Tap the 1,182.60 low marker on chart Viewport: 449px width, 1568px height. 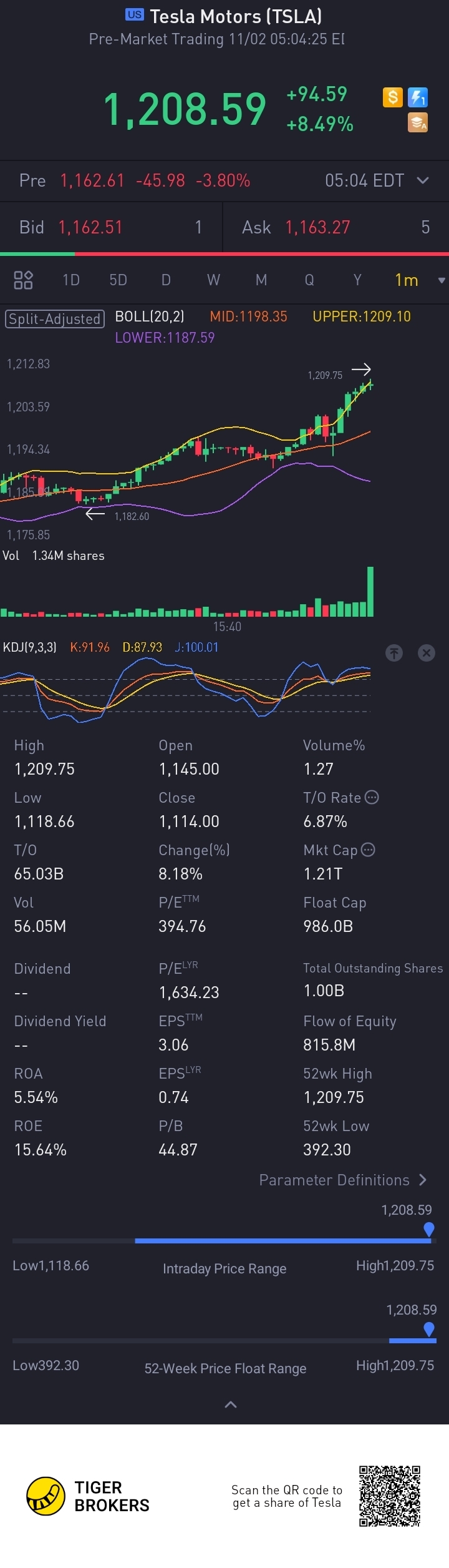[132, 516]
